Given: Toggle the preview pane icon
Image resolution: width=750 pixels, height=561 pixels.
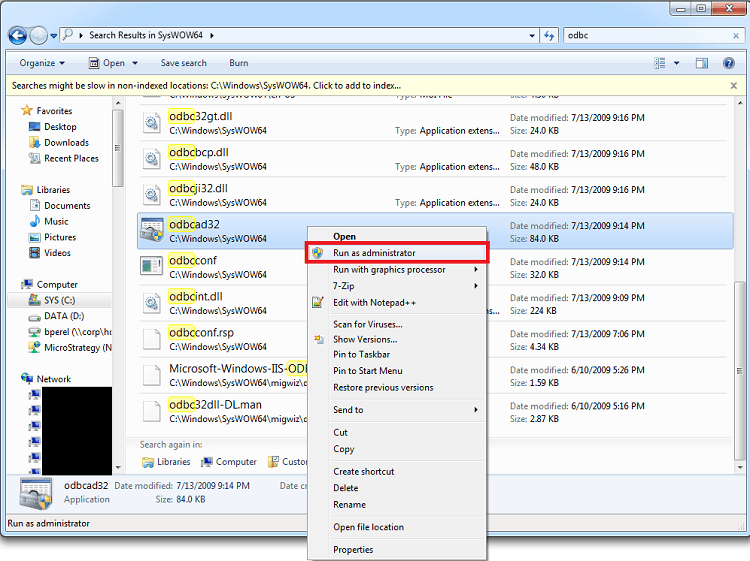Looking at the screenshot, I should point(702,63).
